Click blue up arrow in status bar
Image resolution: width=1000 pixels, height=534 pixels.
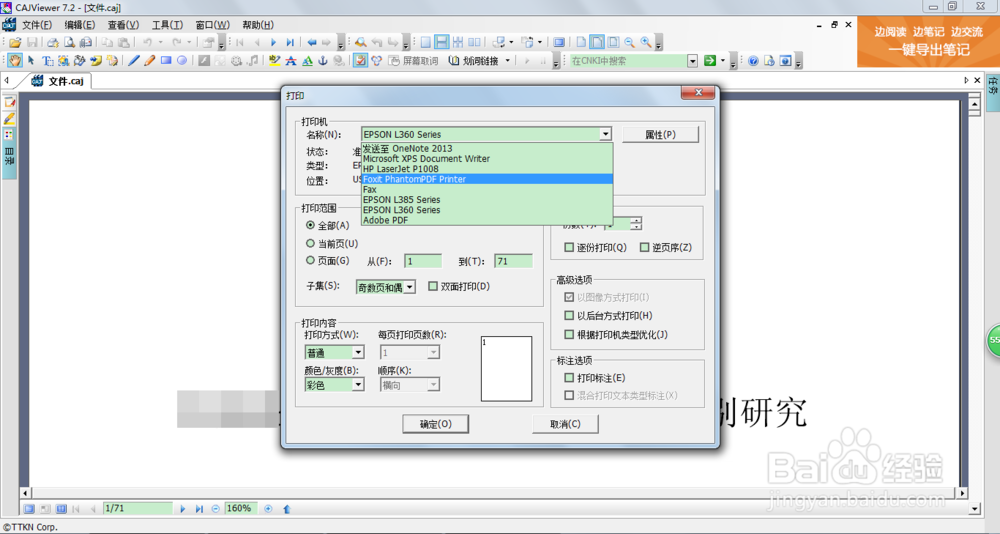pyautogui.click(x=286, y=508)
